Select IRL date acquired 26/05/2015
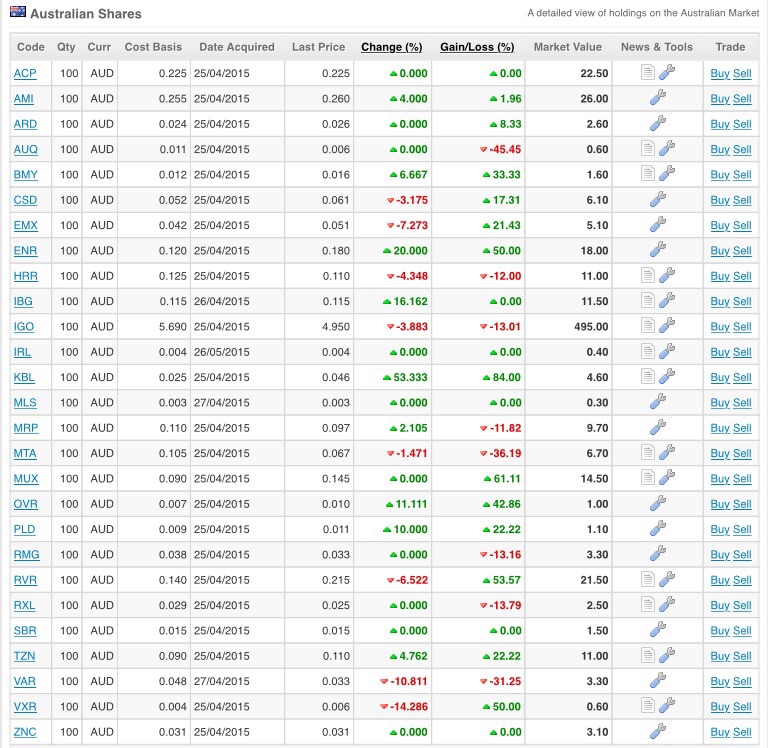The image size is (768, 748). point(221,352)
